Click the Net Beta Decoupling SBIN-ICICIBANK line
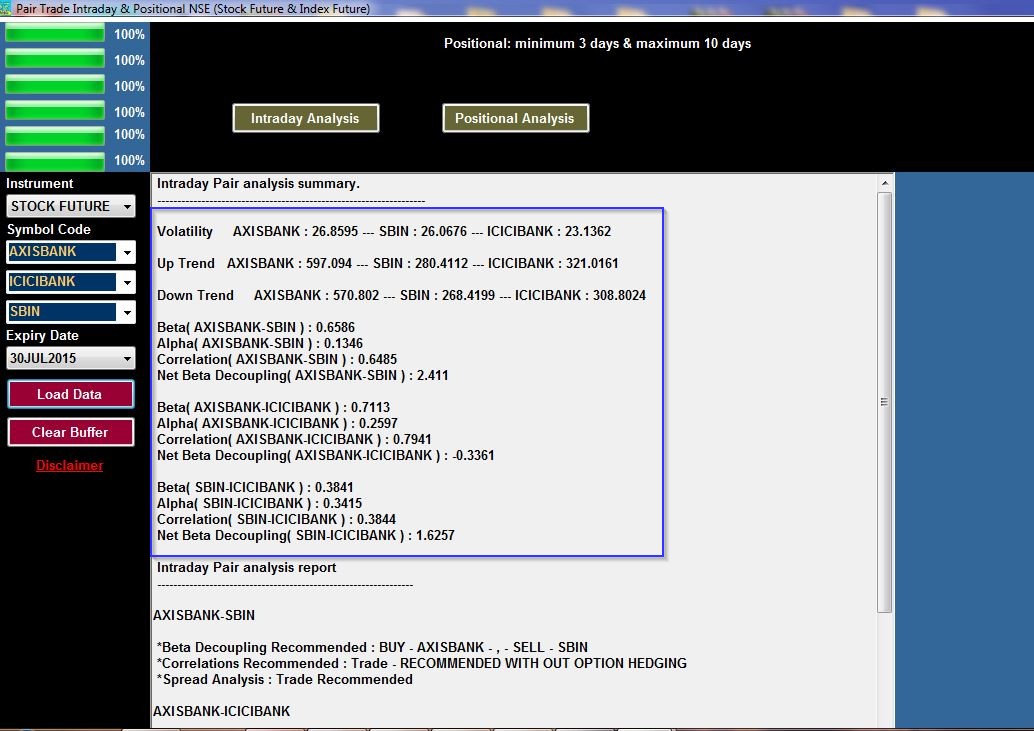The height and width of the screenshot is (731, 1034). tap(305, 536)
